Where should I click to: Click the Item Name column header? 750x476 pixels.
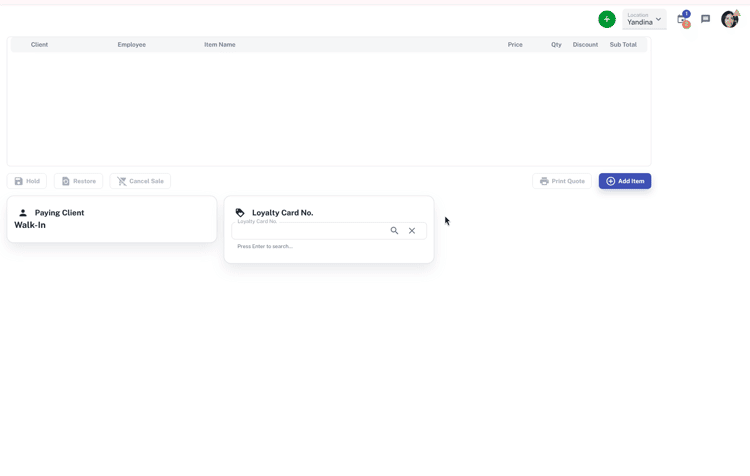(x=220, y=45)
